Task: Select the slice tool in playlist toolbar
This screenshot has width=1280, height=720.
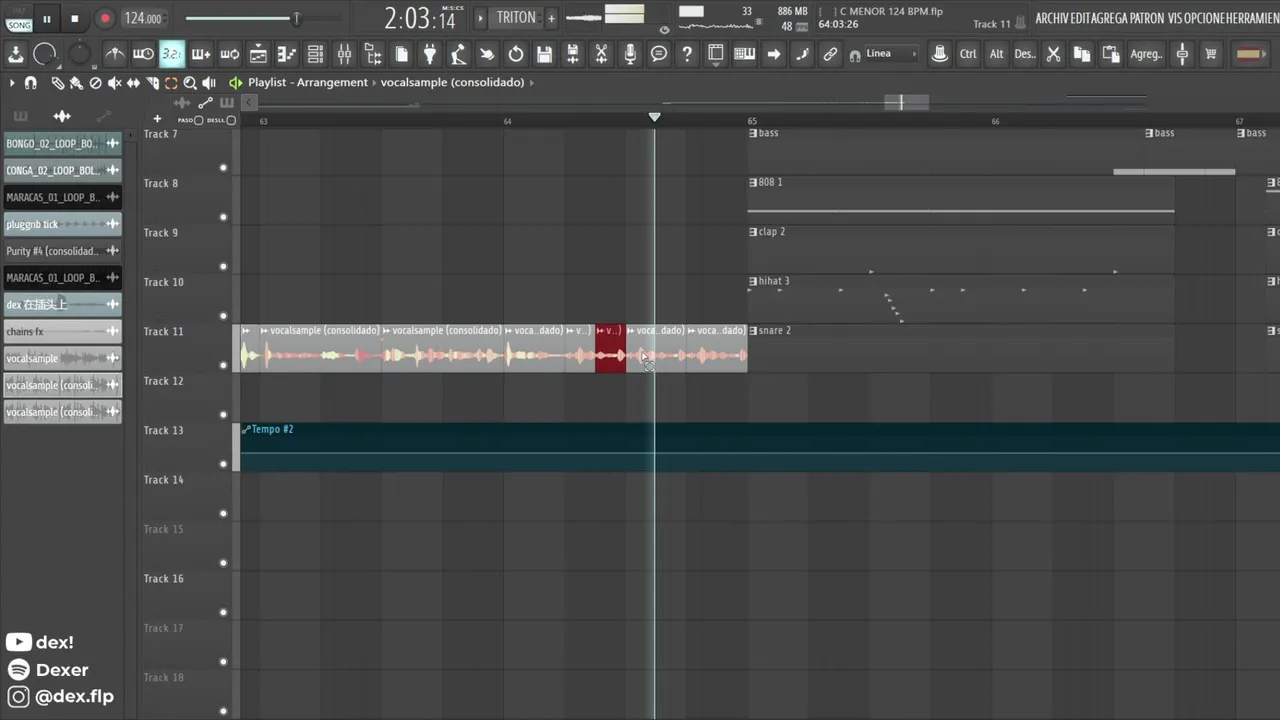Action: (152, 83)
